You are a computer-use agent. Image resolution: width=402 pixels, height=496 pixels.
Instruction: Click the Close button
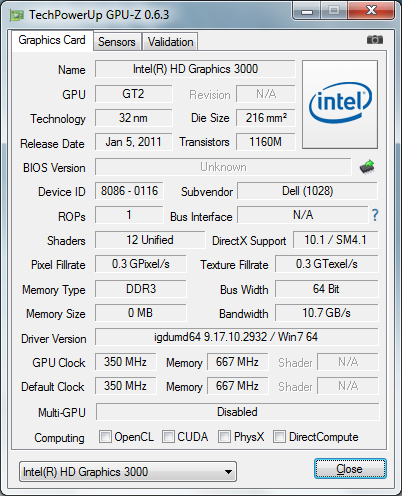coord(350,469)
